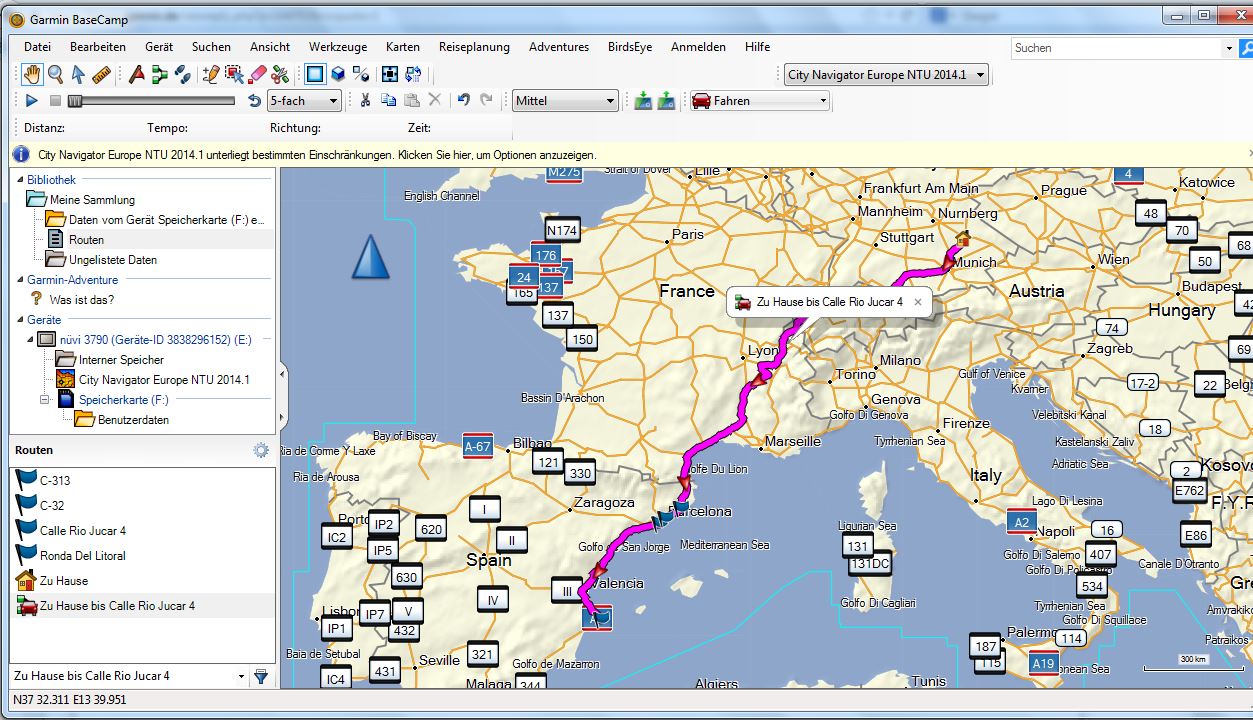Open the Reiseplanung menu

(474, 47)
